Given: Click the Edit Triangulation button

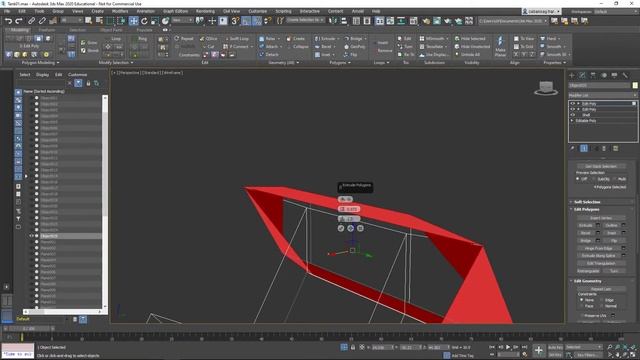Looking at the screenshot, I should point(601,263).
